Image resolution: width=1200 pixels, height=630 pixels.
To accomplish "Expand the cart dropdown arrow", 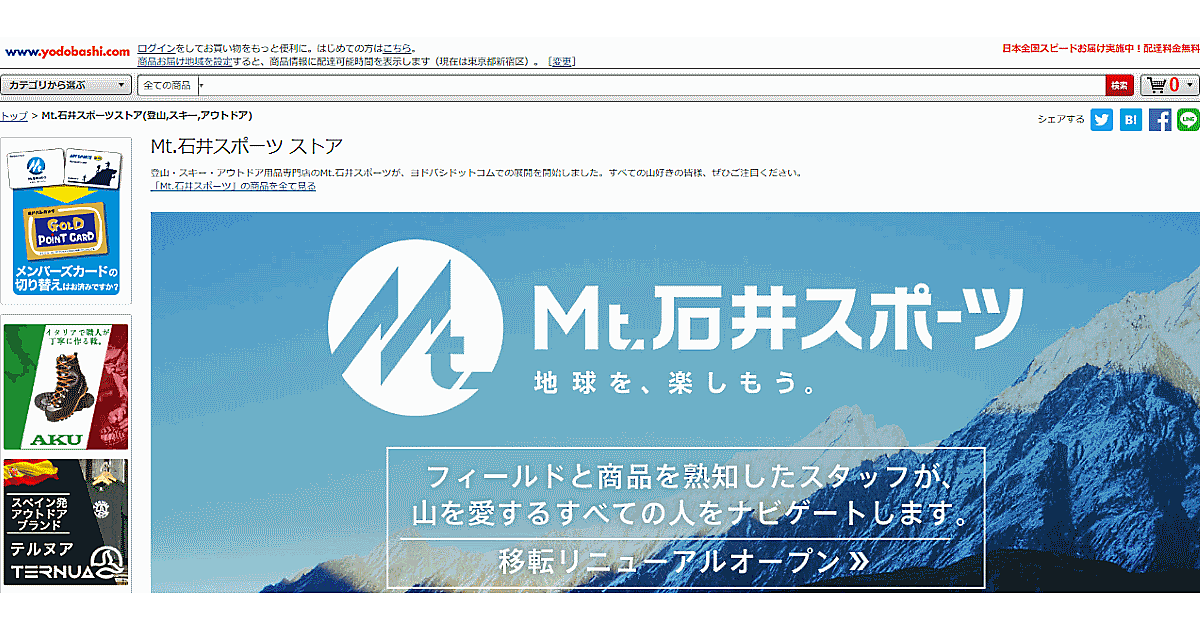I will pos(1189,86).
